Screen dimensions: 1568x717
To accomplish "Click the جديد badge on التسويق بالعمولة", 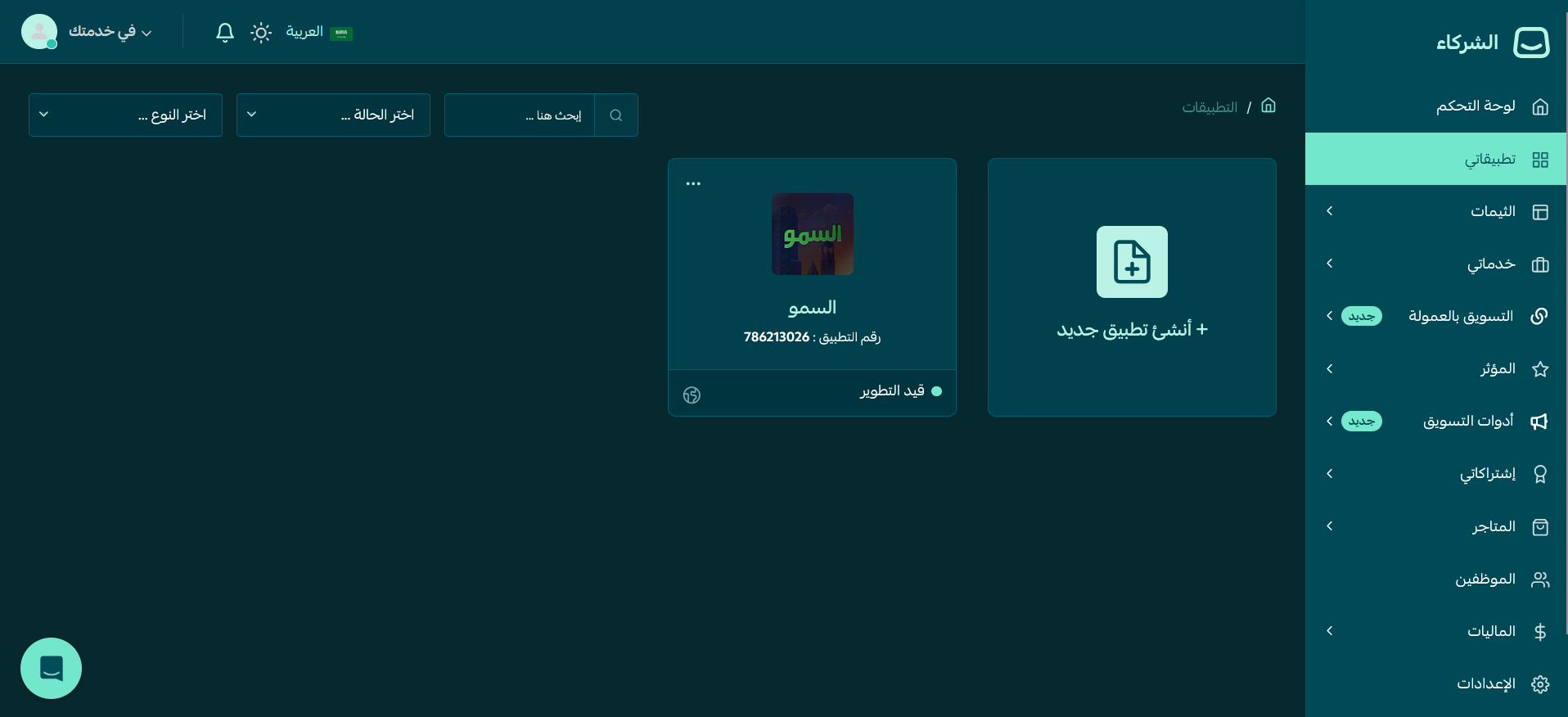I will [1362, 316].
